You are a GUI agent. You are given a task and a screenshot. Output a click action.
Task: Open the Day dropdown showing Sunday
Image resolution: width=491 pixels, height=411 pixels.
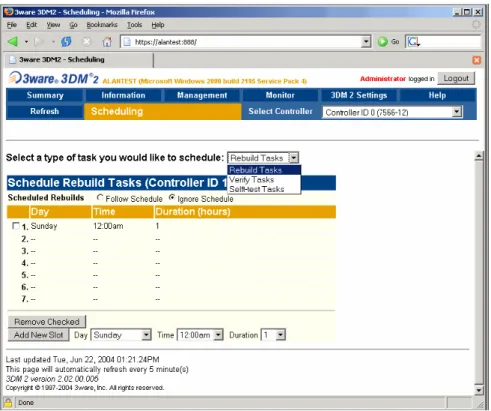pyautogui.click(x=121, y=335)
